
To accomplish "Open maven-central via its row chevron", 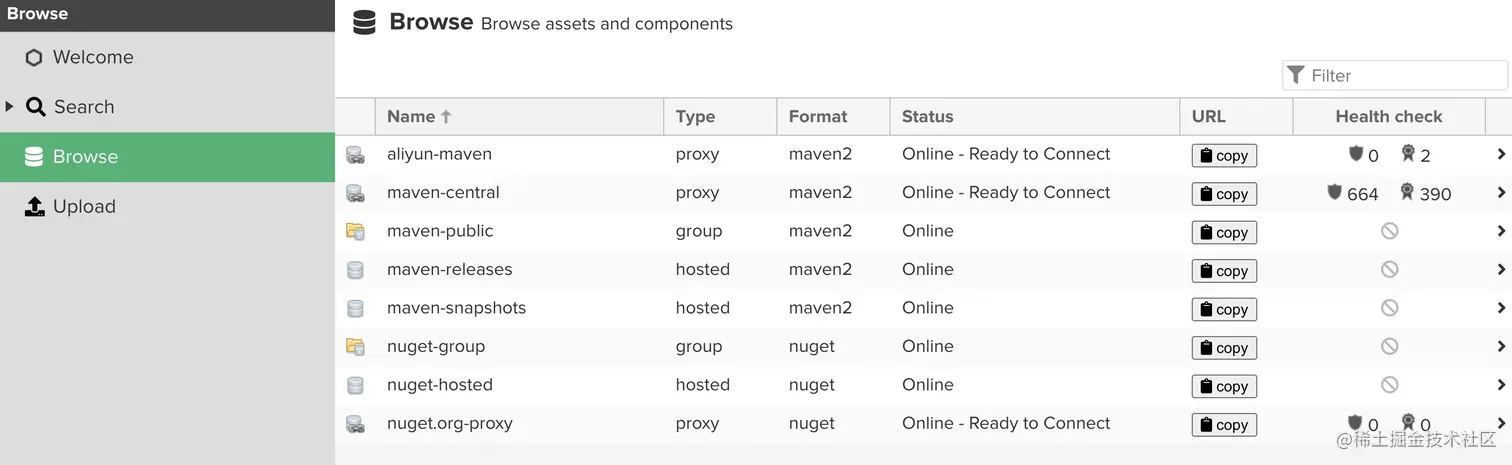I will point(1501,193).
